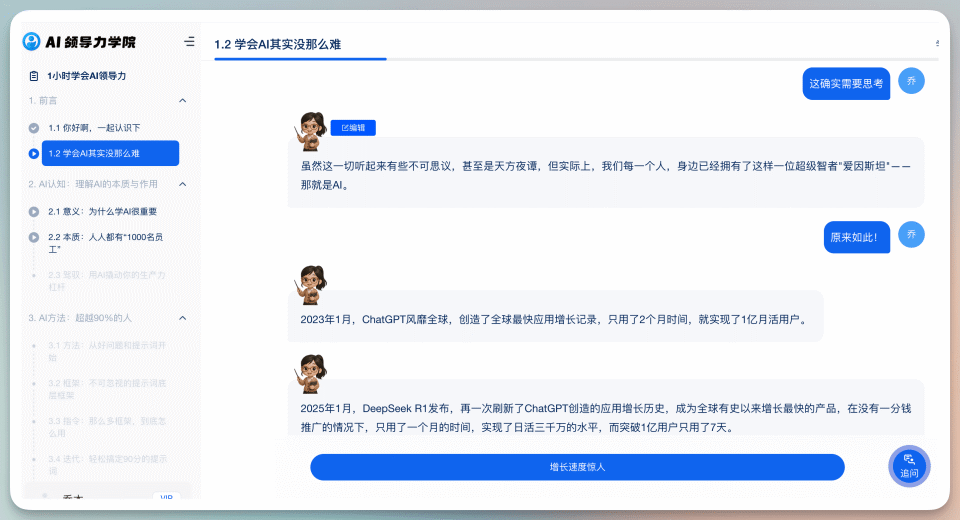Image resolution: width=960 pixels, height=520 pixels.
Task: Click the user avatar beside 原来如此!
Action: click(911, 235)
